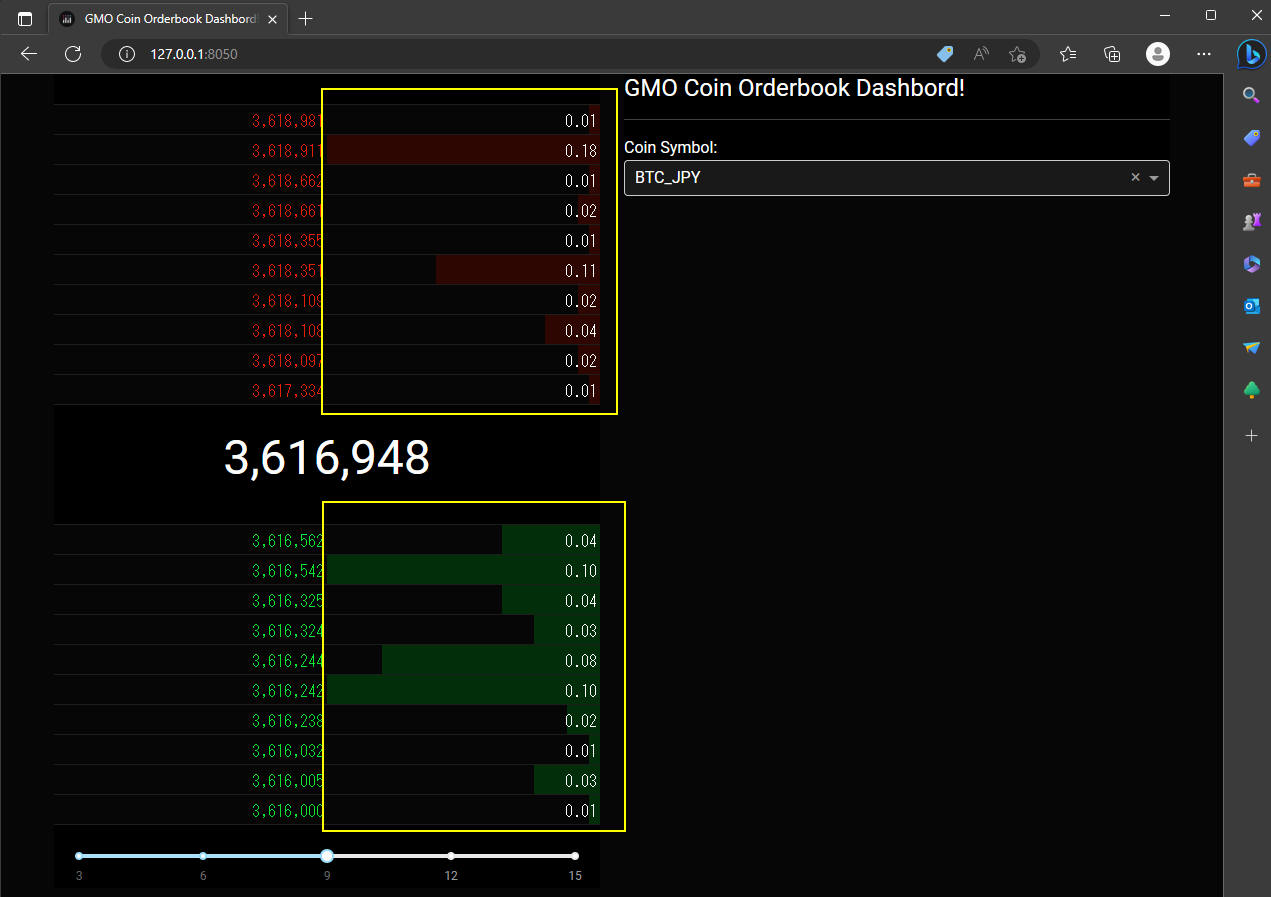
Task: Click the 0.08 bid size value
Action: pos(581,661)
